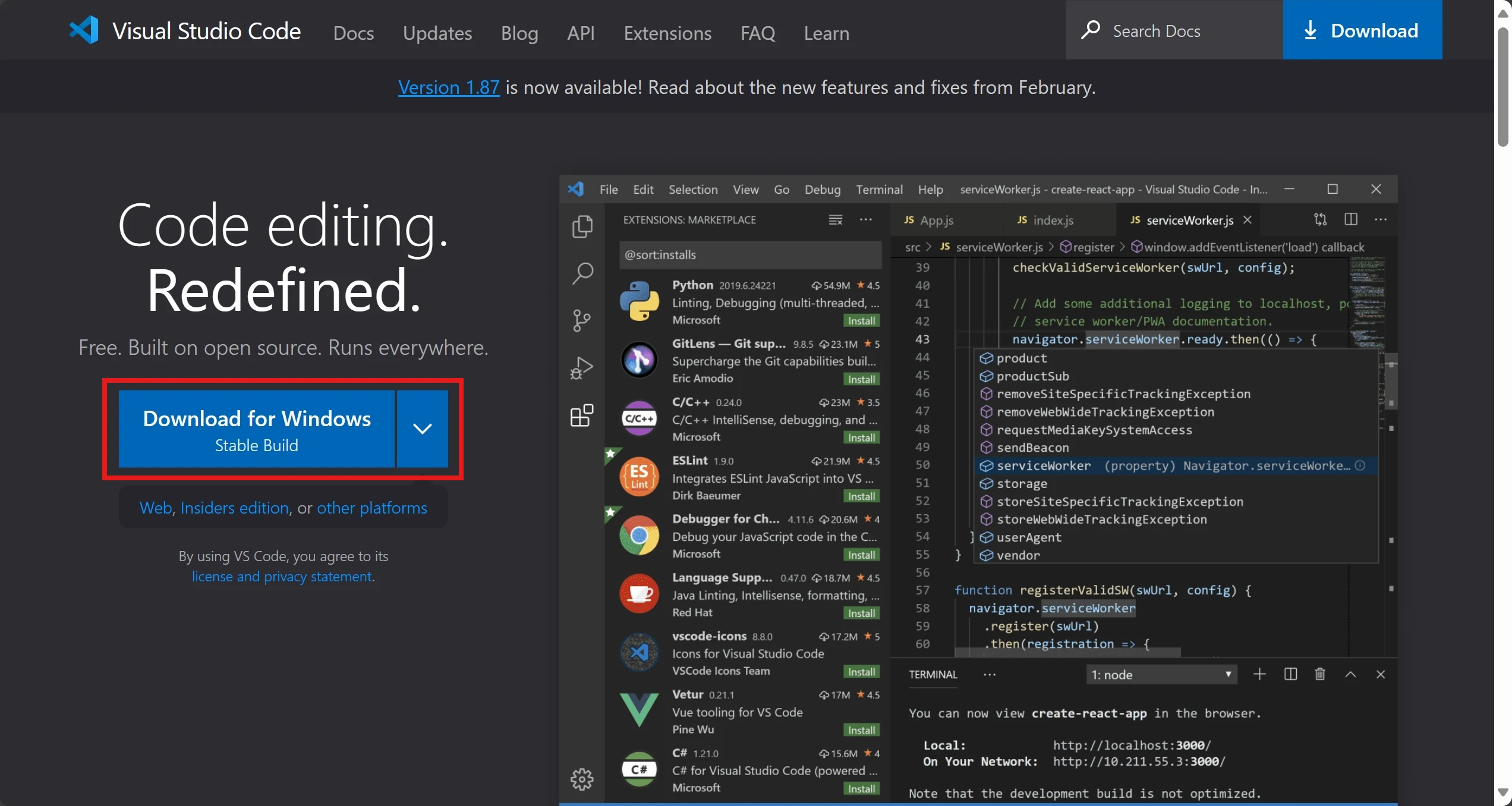Image resolution: width=1512 pixels, height=806 pixels.
Task: Open the Extensions panel more actions menu
Action: pos(866,220)
